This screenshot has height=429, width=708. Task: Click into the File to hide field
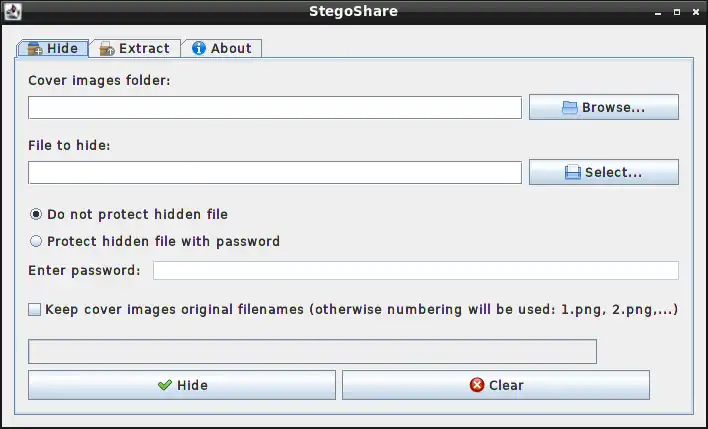(x=274, y=173)
